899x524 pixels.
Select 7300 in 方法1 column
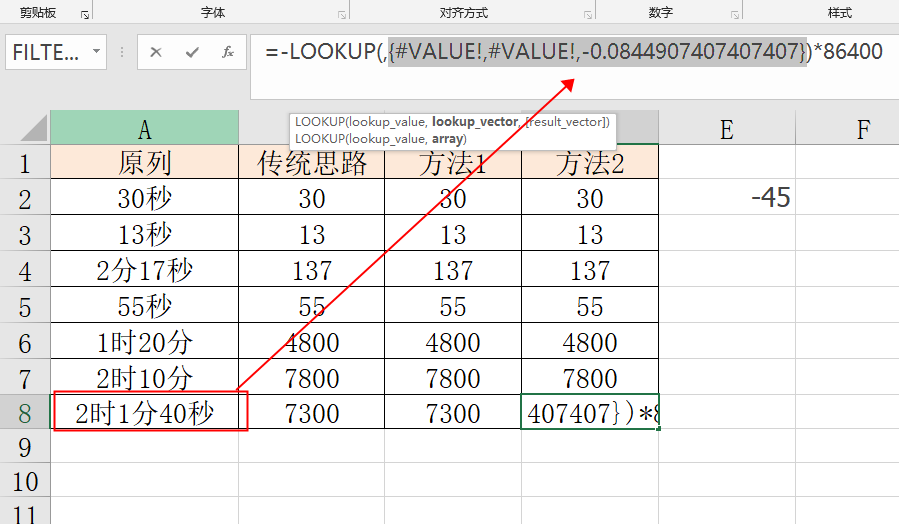pyautogui.click(x=453, y=412)
